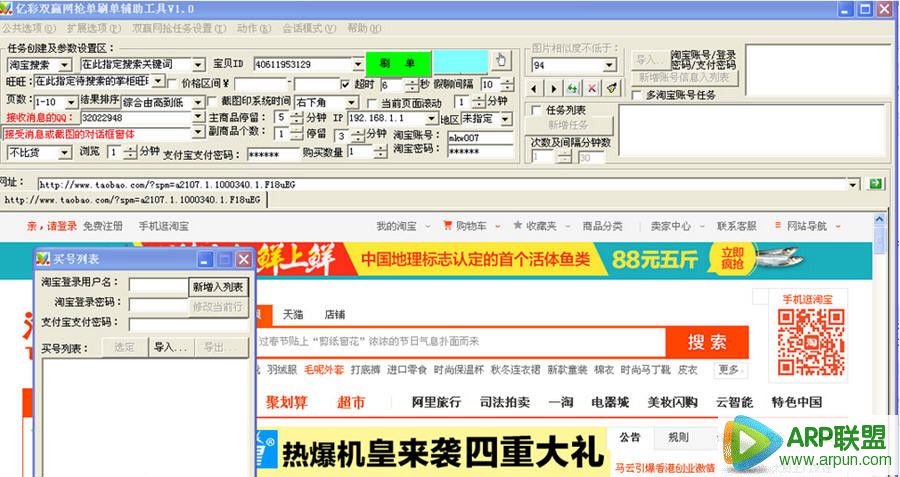Image resolution: width=900 pixels, height=477 pixels.
Task: Click the 淘宝登录用户名 field in 买号列表
Action: point(158,285)
